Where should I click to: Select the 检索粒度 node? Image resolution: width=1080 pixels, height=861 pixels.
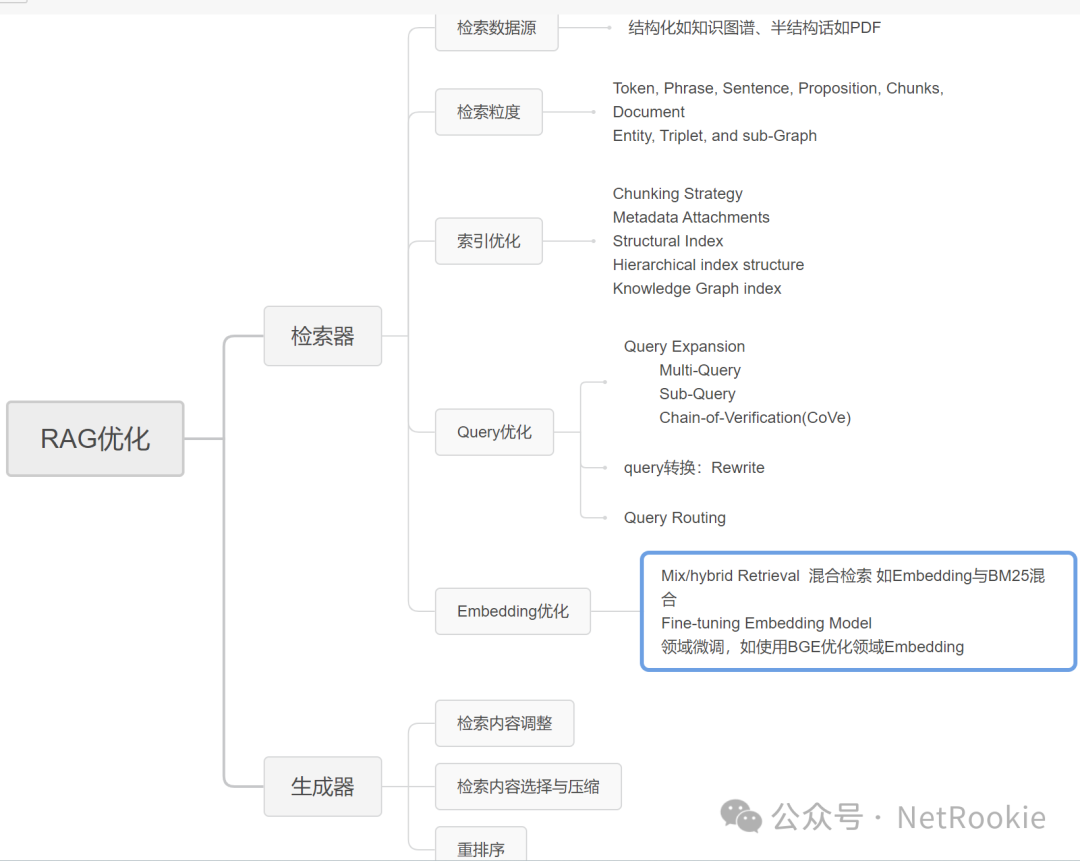point(488,112)
